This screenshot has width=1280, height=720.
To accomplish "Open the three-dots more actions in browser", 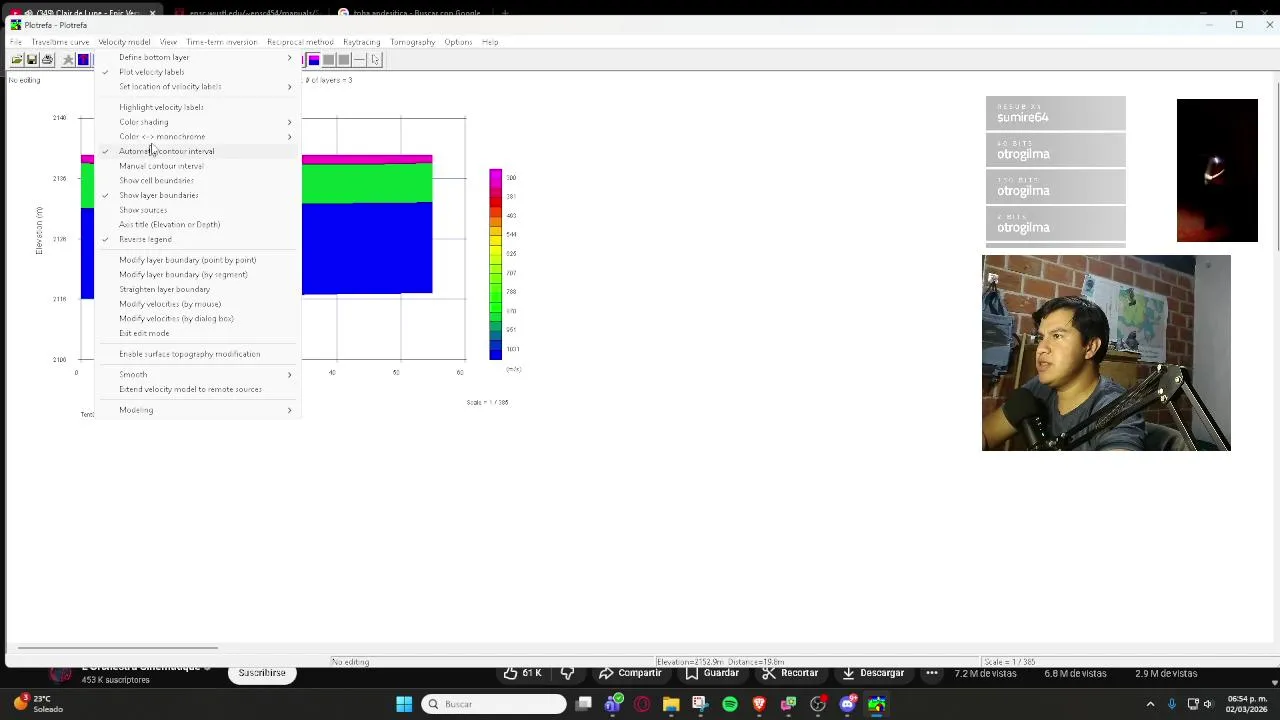I will tap(932, 673).
